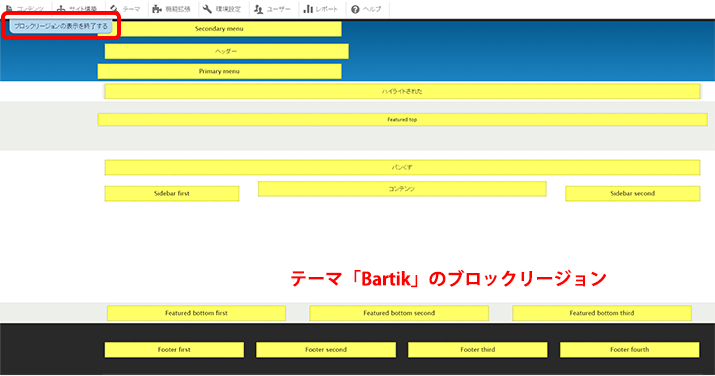Click the people icon beside ユーザー
Viewport: 715px width, 376px height.
coord(259,9)
